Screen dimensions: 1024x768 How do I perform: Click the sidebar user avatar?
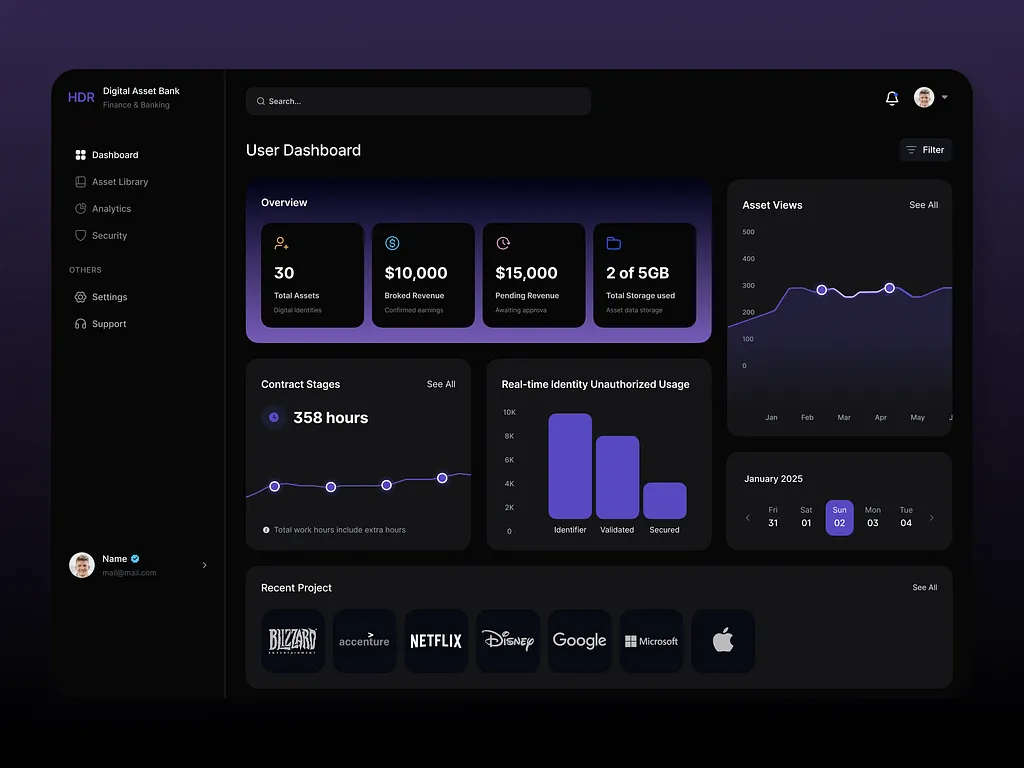coord(82,565)
